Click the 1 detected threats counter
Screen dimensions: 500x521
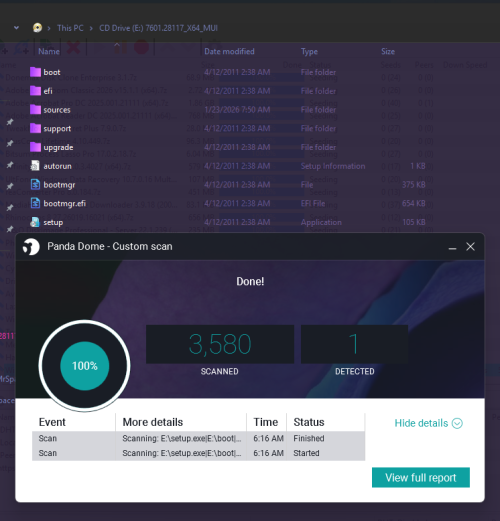(x=354, y=344)
